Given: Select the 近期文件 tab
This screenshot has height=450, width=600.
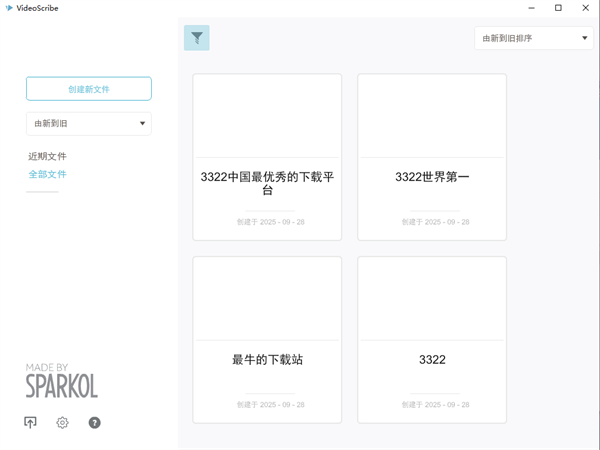Looking at the screenshot, I should coord(47,156).
